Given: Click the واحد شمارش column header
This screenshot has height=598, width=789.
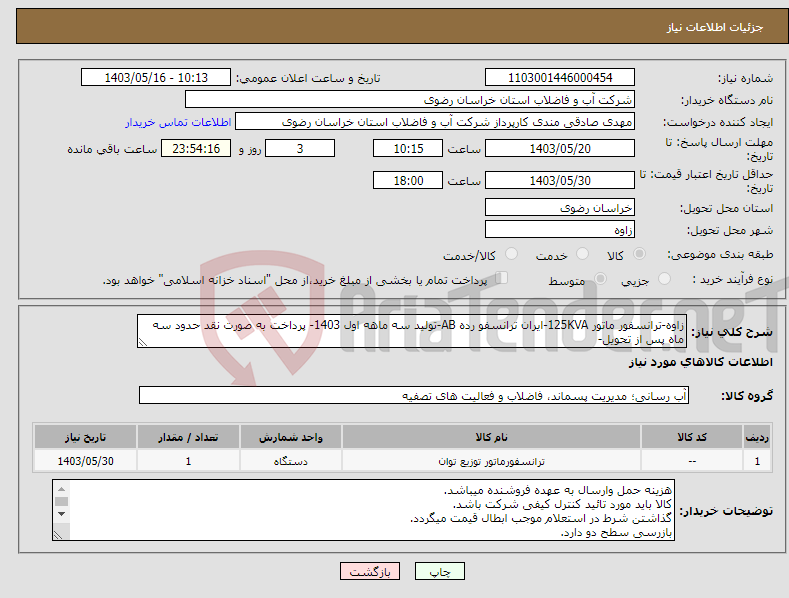Looking at the screenshot, I should click(x=291, y=437).
